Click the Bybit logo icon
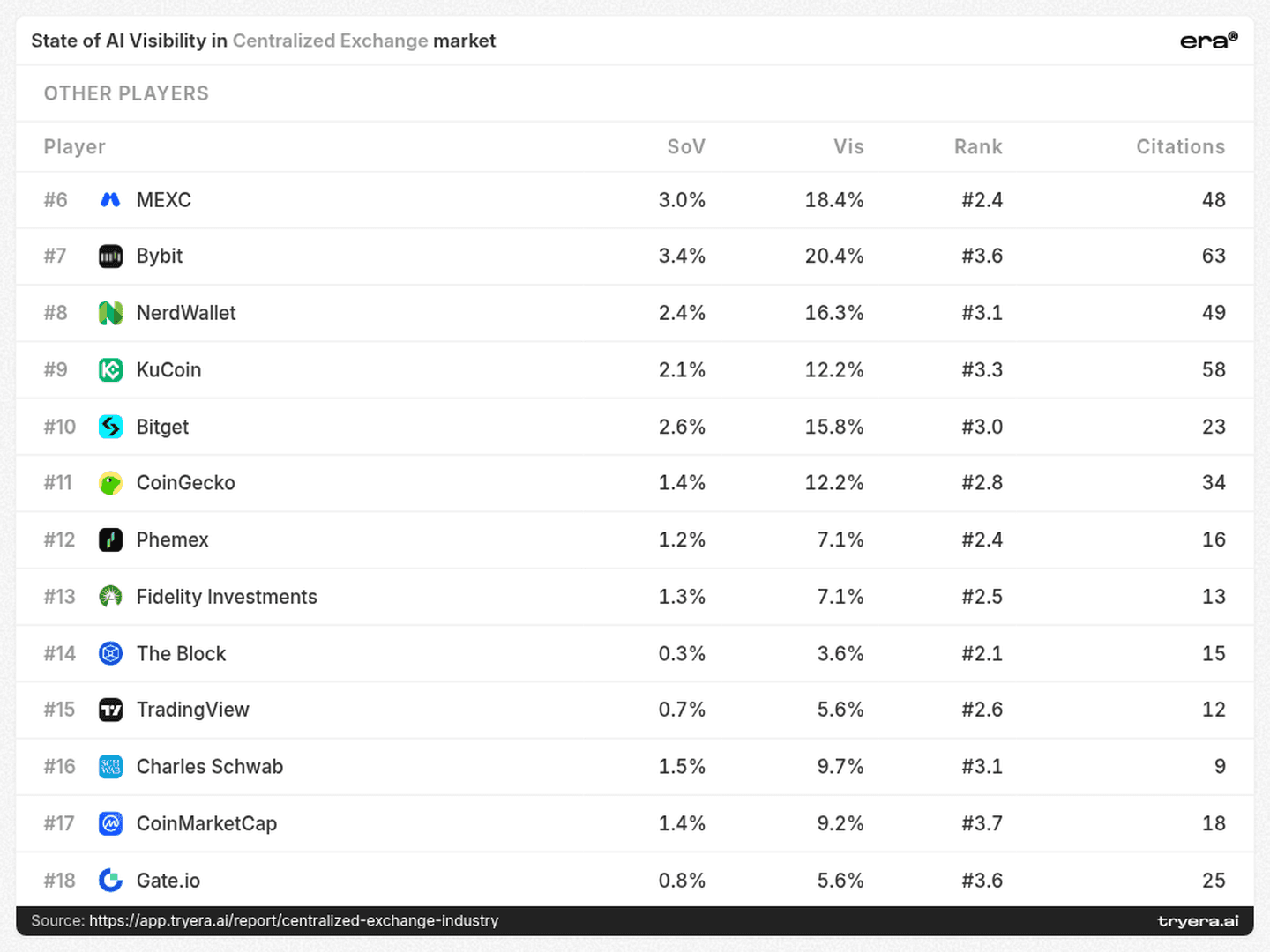Image resolution: width=1270 pixels, height=952 pixels. (x=110, y=257)
